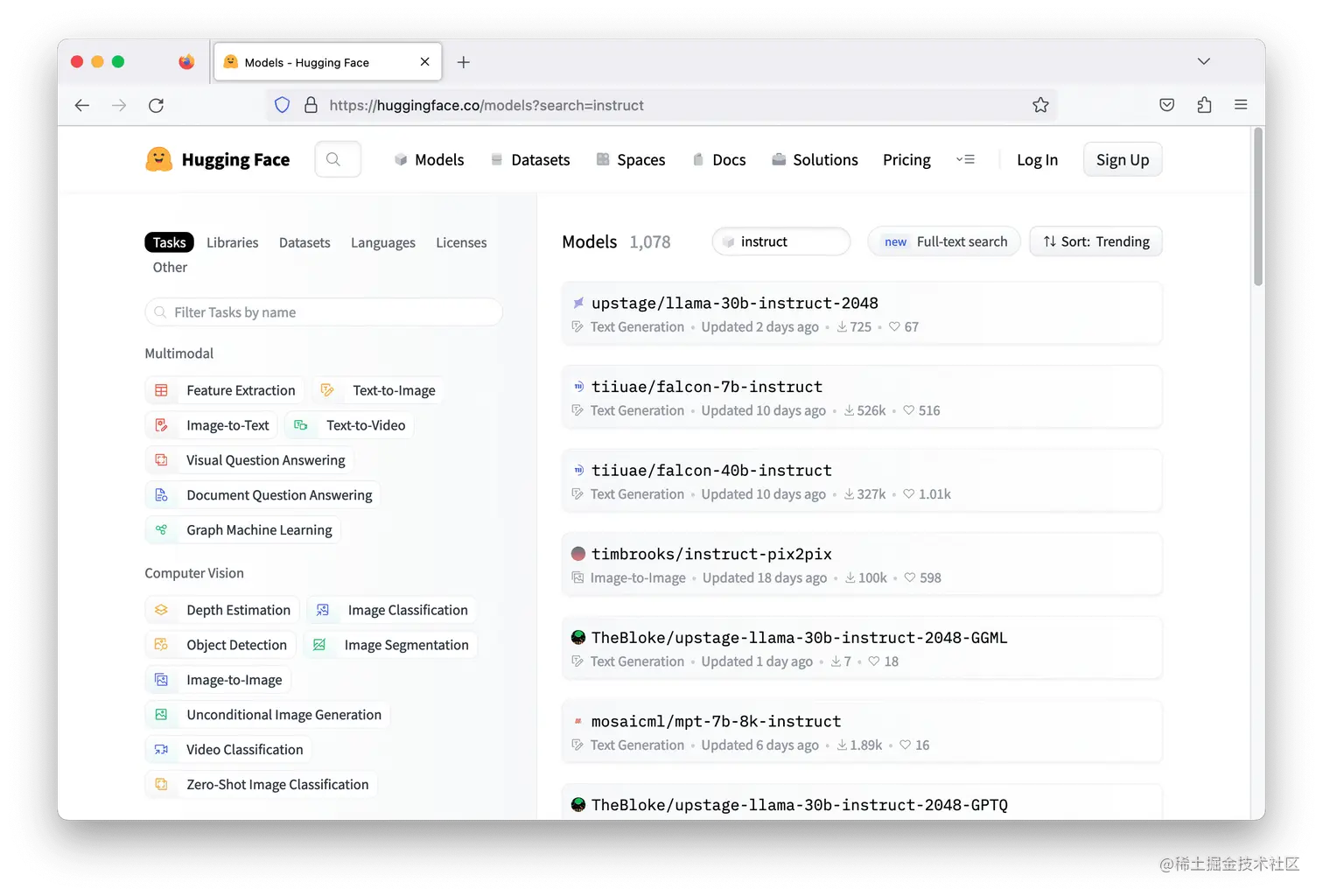
Task: Open TheBloke/upstage-llama-30b-instruct-2048-GPTQ model
Action: 862,803
